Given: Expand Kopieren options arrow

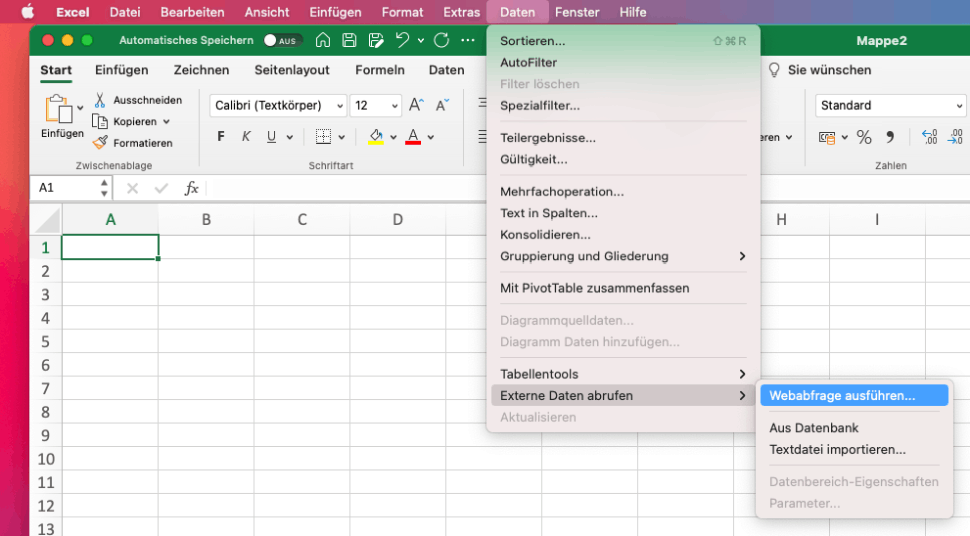Looking at the screenshot, I should point(166,122).
